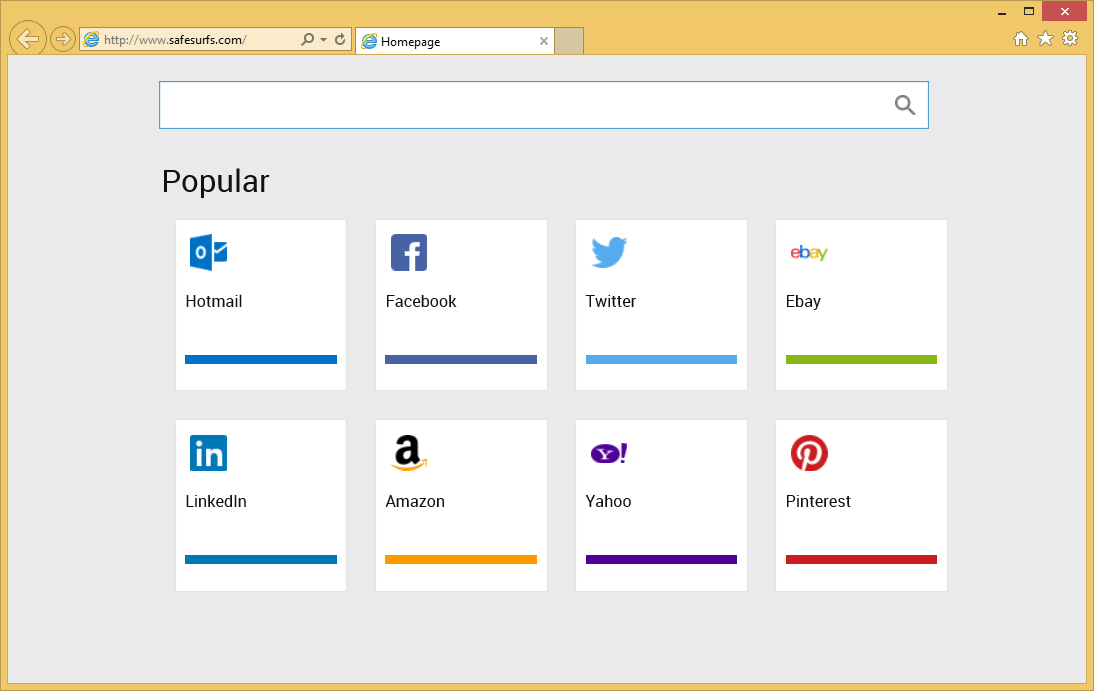Open the Hotmail link label

(213, 302)
